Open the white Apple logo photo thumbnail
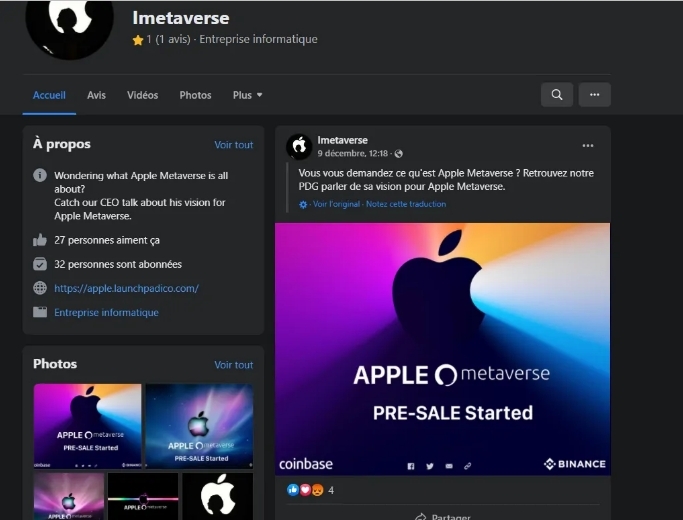 (x=218, y=496)
